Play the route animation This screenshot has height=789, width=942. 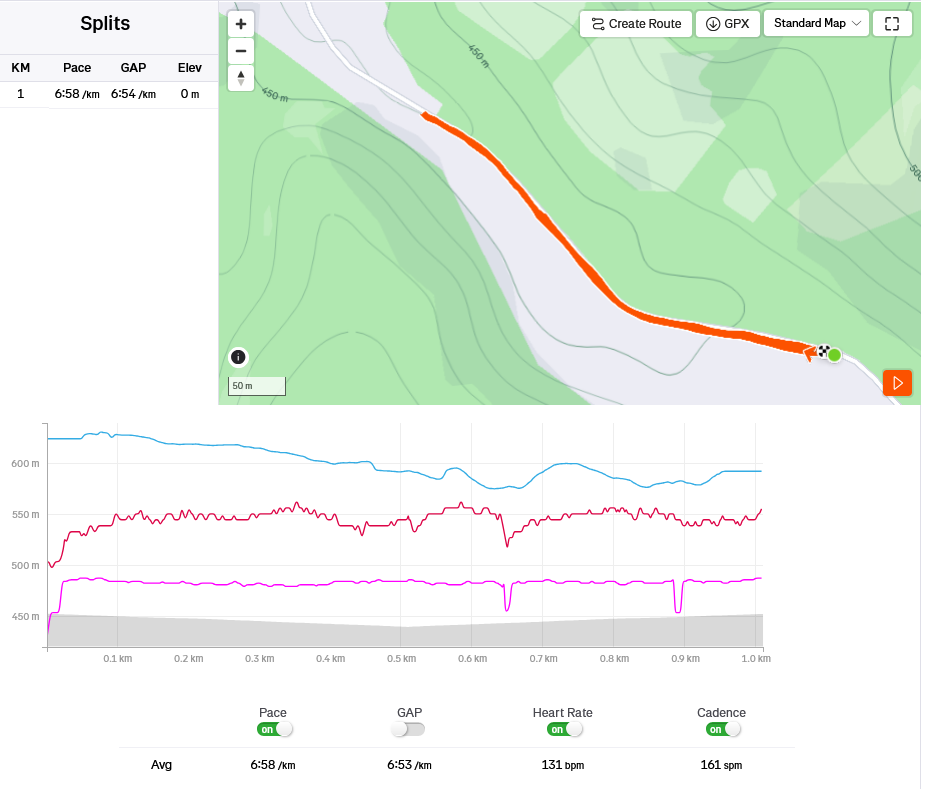click(x=897, y=383)
